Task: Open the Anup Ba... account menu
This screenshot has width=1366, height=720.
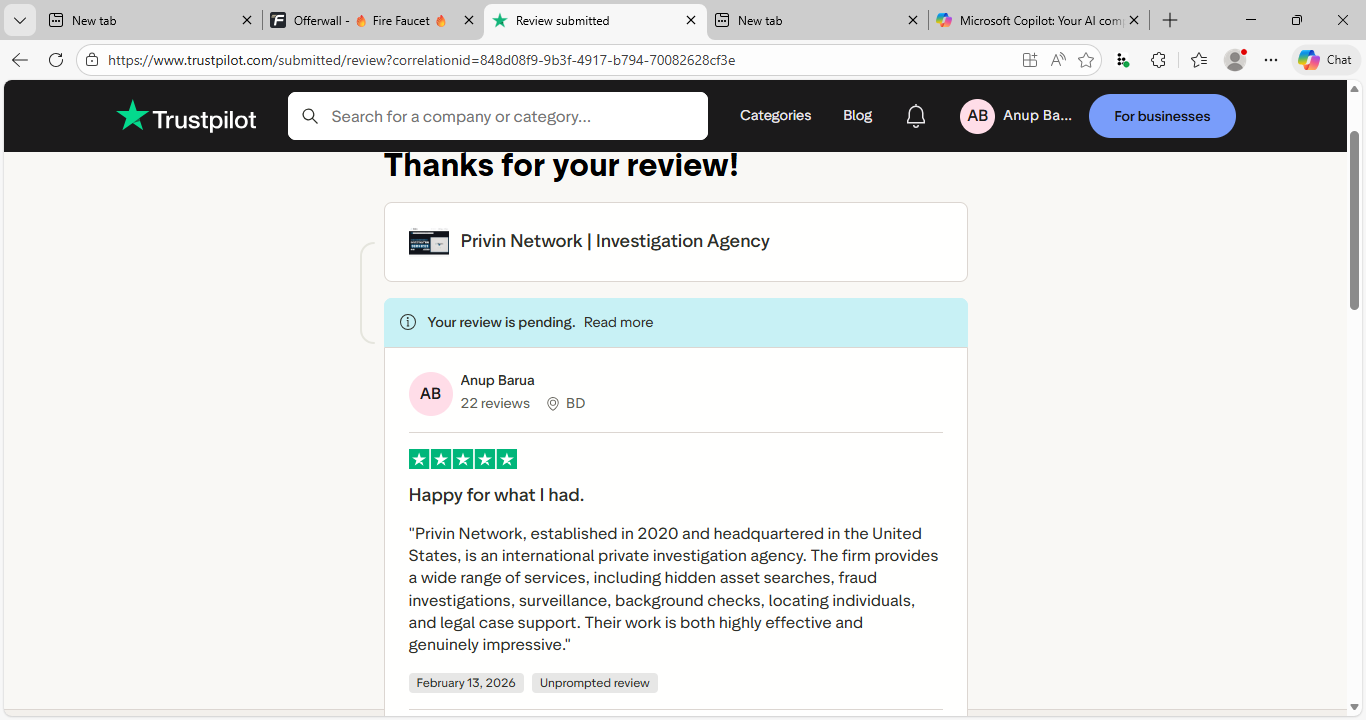Action: point(1037,116)
